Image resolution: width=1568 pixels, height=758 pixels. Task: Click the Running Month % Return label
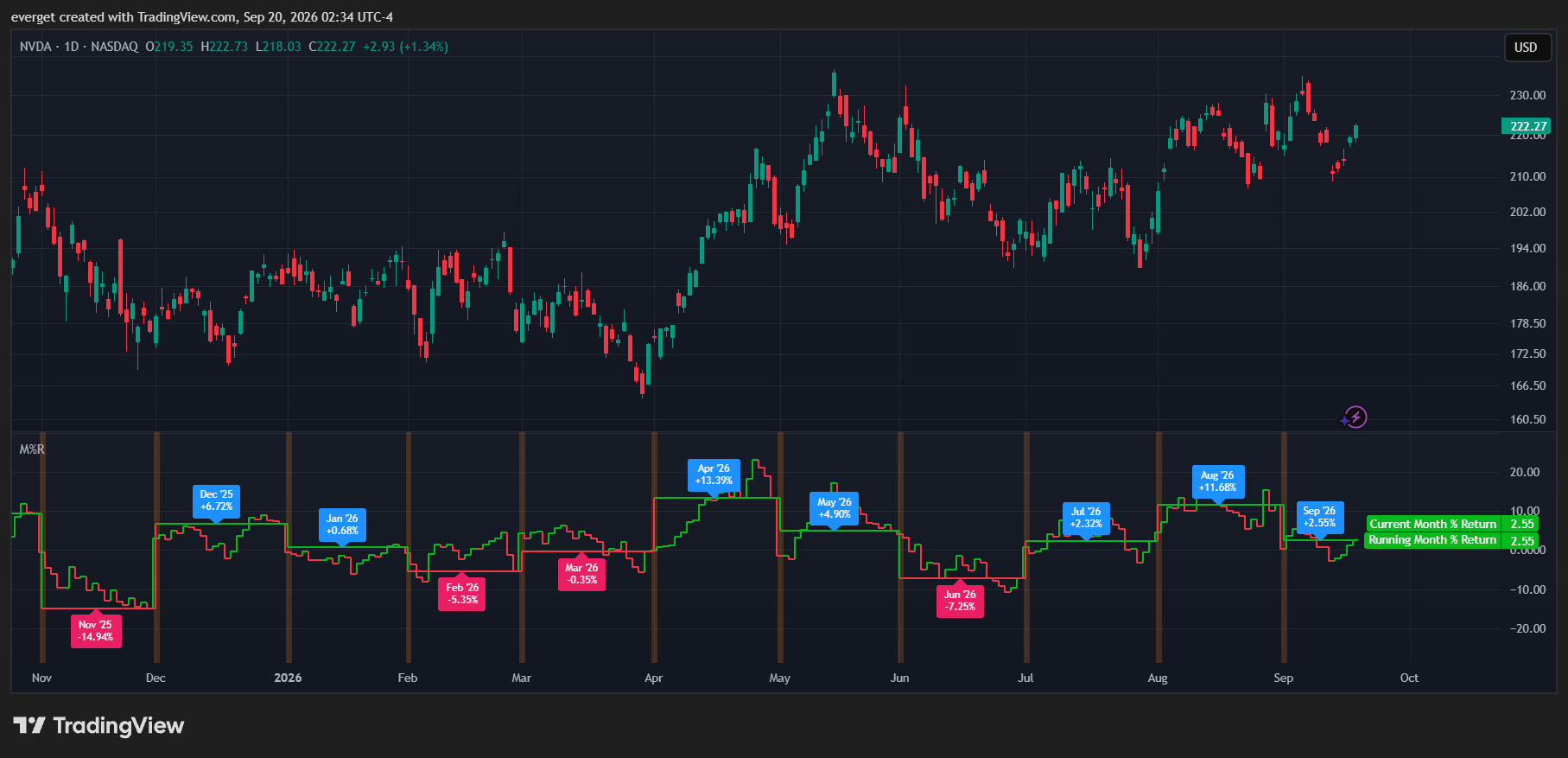tap(1432, 540)
